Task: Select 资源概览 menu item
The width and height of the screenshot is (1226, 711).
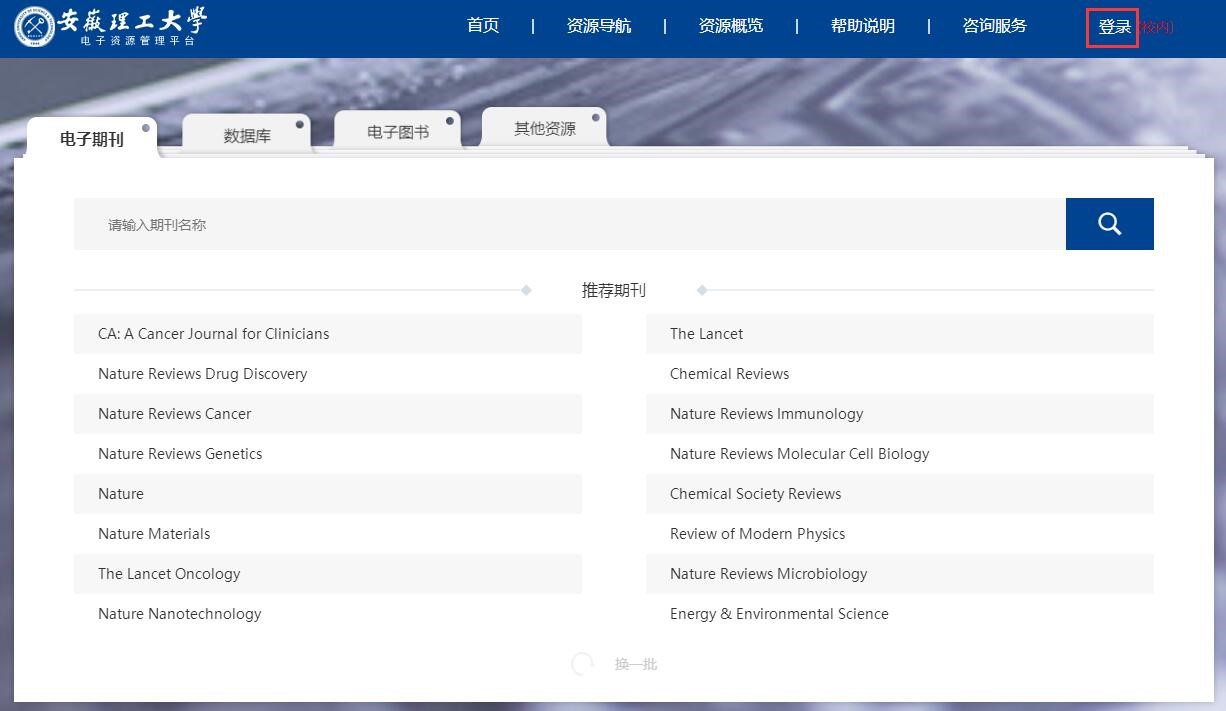Action: (x=731, y=26)
